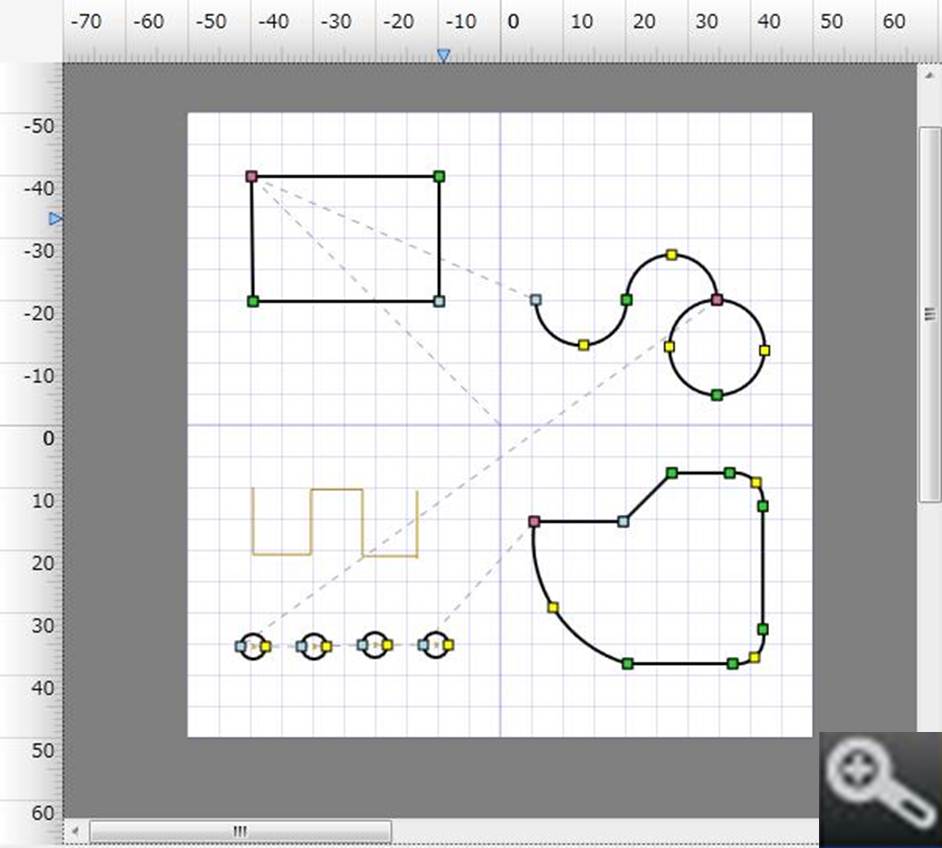Viewport: 942px width, 848px height.
Task: Select the light blue node at rectangle's bottom-right corner
Action: (x=439, y=301)
